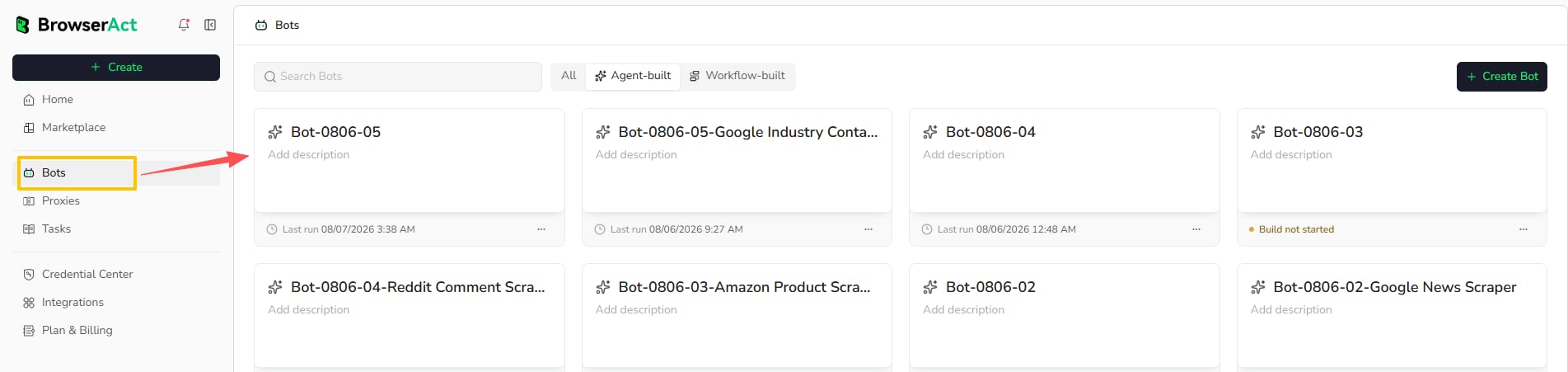Open Bot-0806-03-Amazon Product Scra... card

[x=737, y=316]
